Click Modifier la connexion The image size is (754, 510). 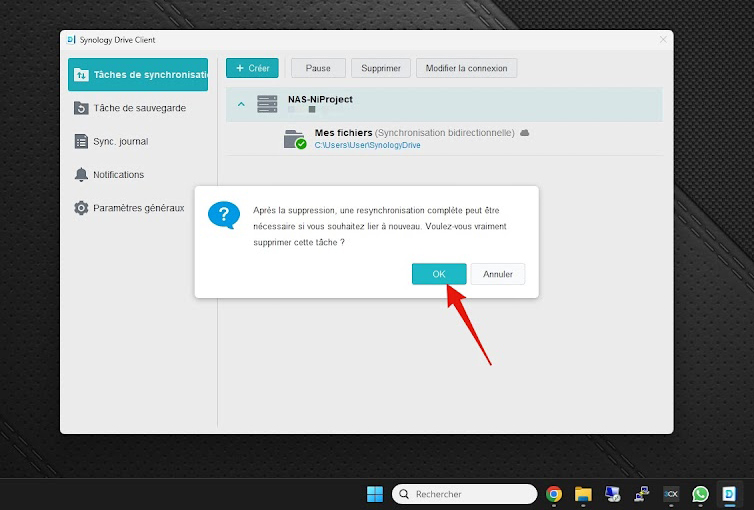click(x=466, y=68)
